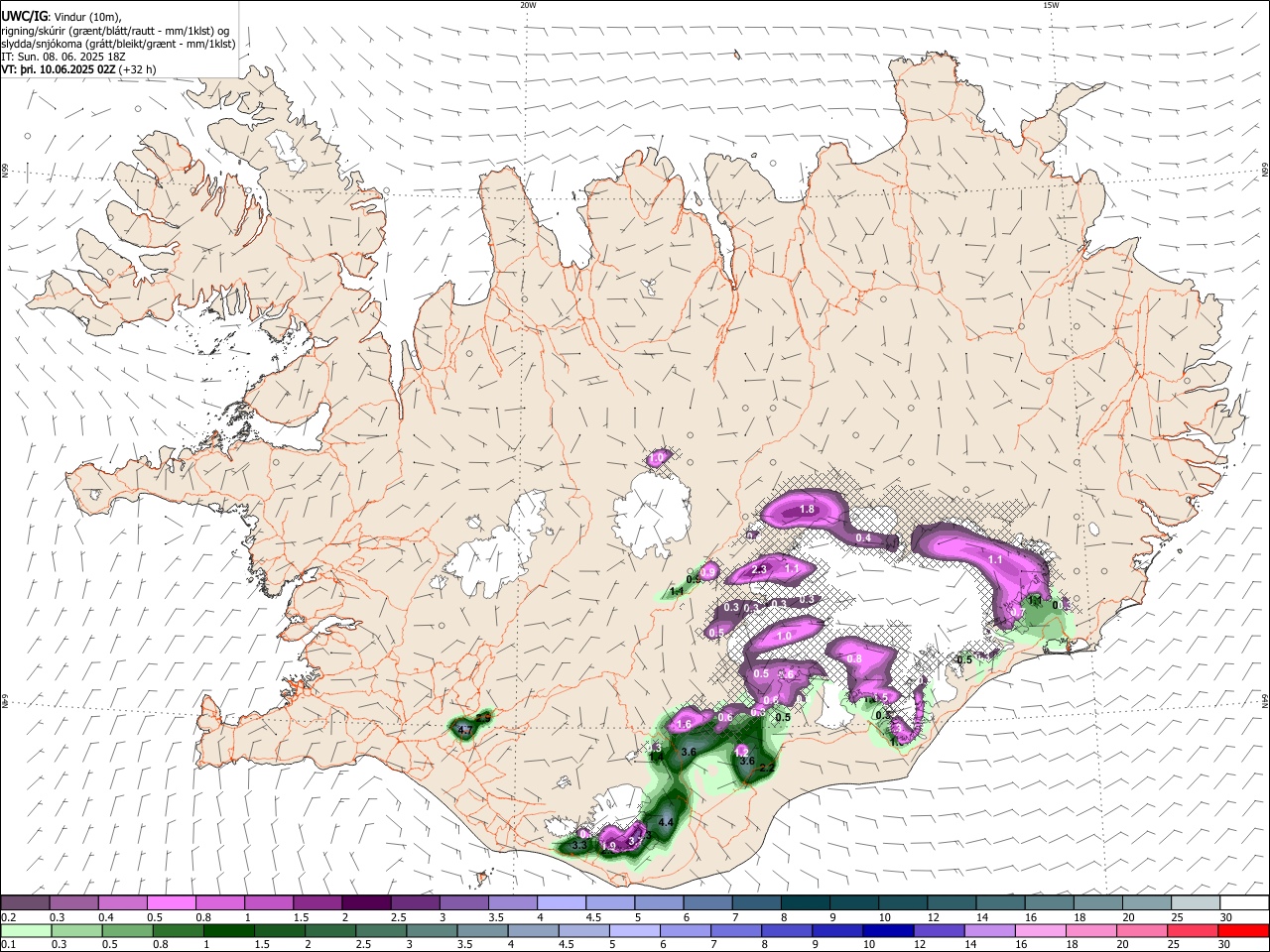The image size is (1270, 952).
Task: Click the 4.7 rainfall value on the map
Action: [463, 730]
